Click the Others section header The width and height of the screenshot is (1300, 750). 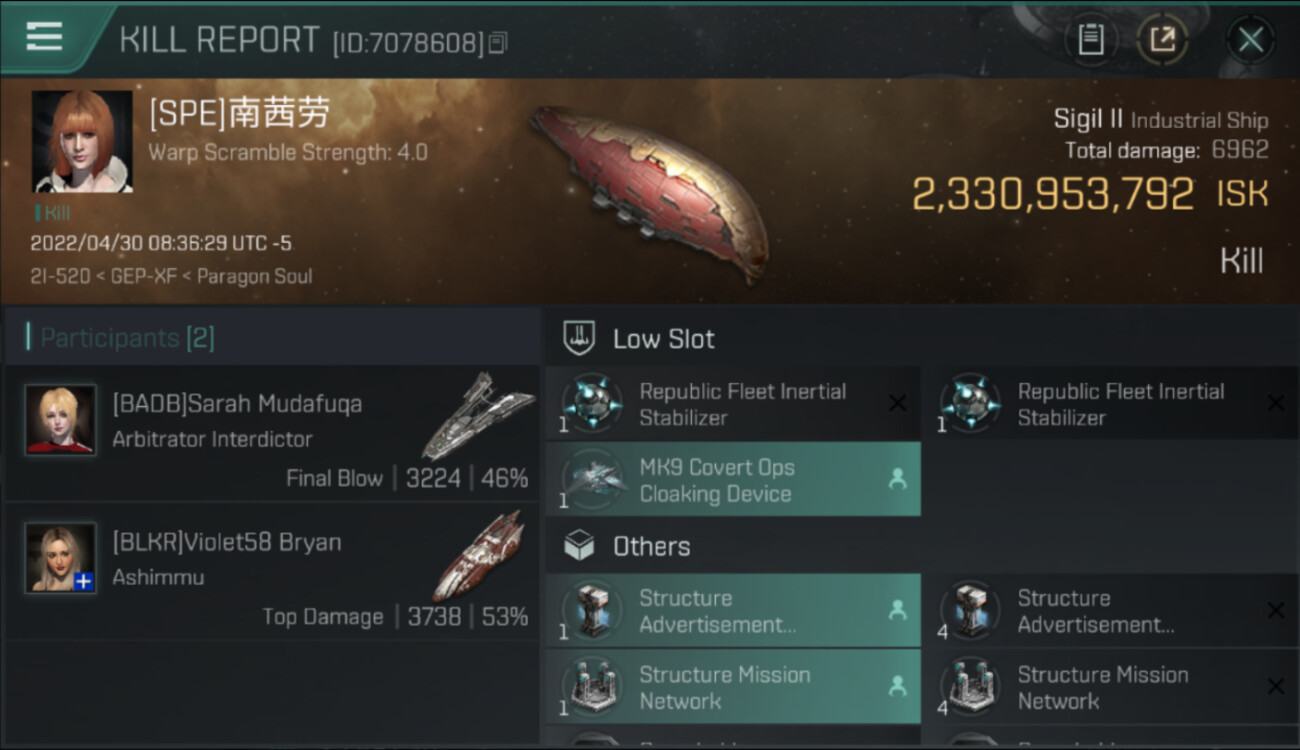[x=651, y=546]
